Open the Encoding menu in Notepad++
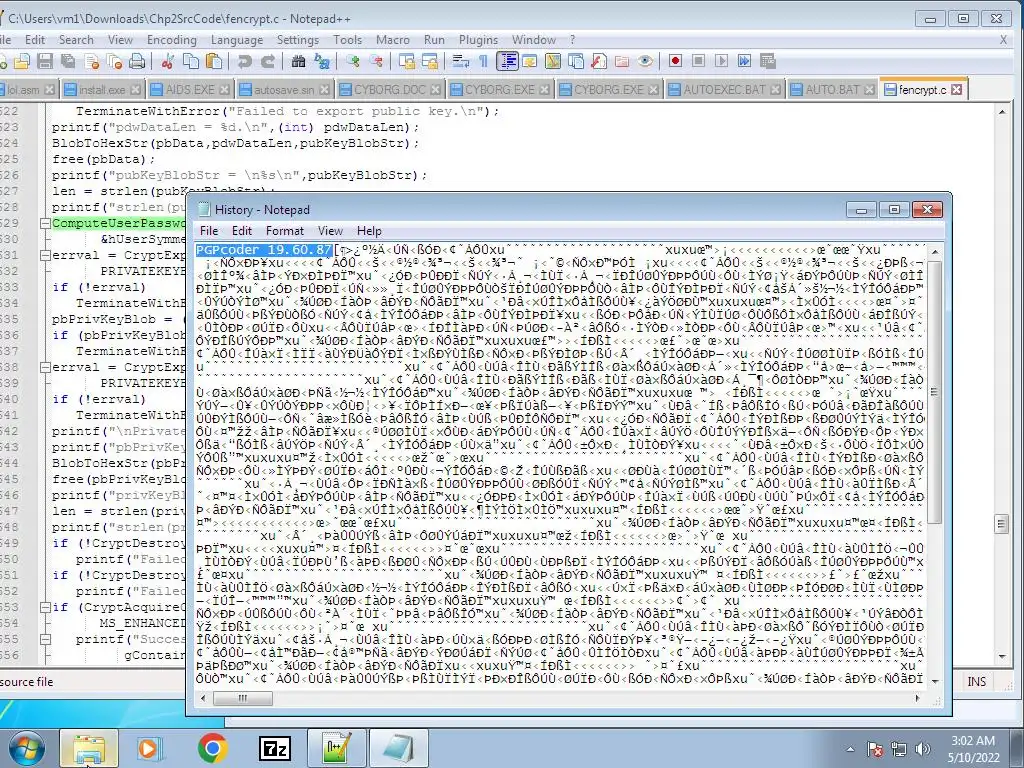Viewport: 1024px width, 768px height. [x=172, y=40]
